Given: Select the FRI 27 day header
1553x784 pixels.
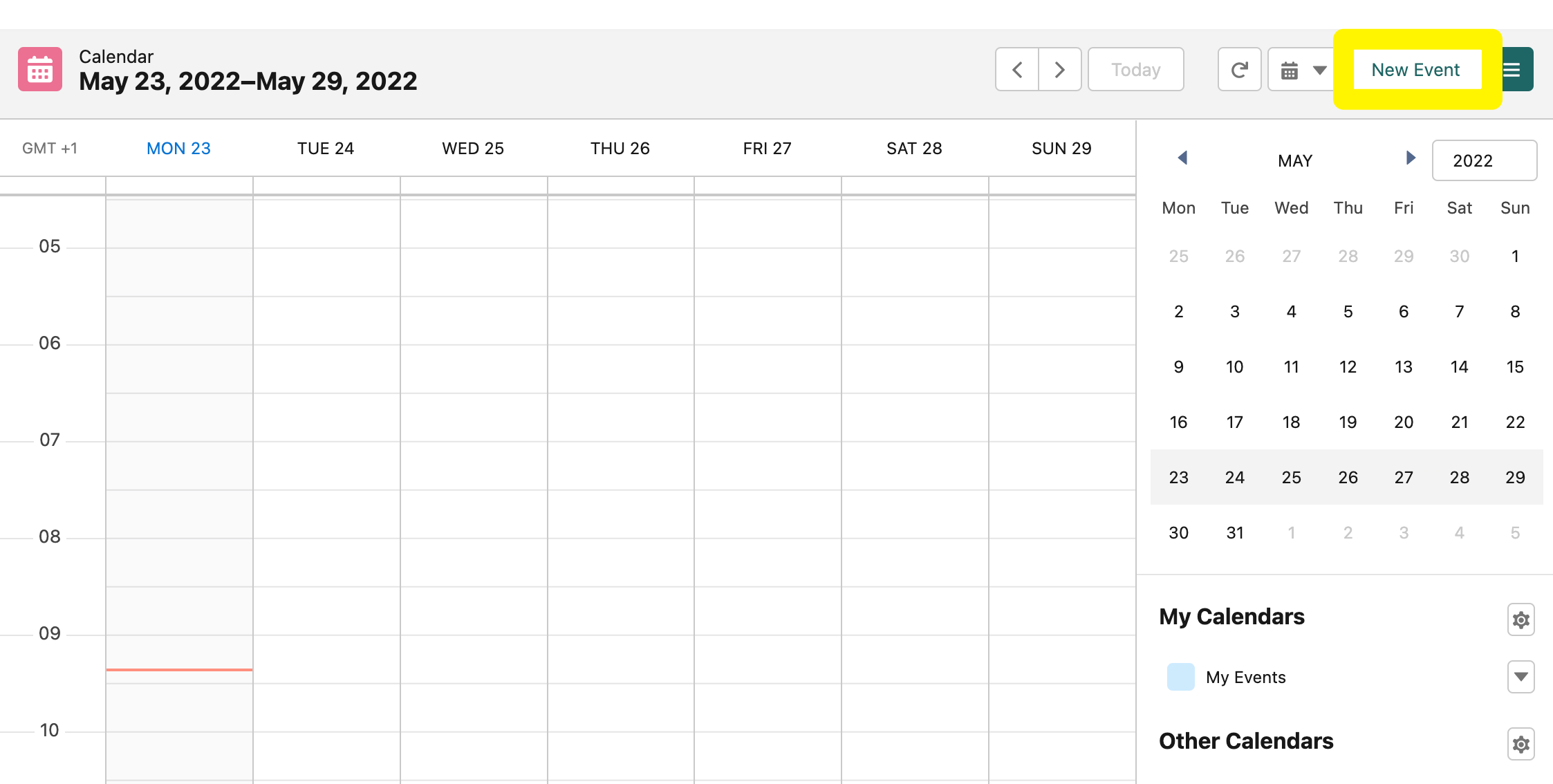Looking at the screenshot, I should tap(767, 148).
